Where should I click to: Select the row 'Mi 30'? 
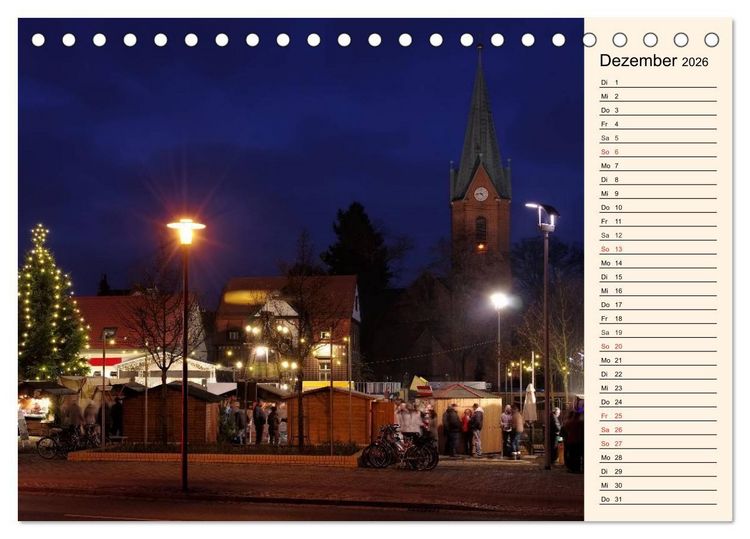pos(658,484)
